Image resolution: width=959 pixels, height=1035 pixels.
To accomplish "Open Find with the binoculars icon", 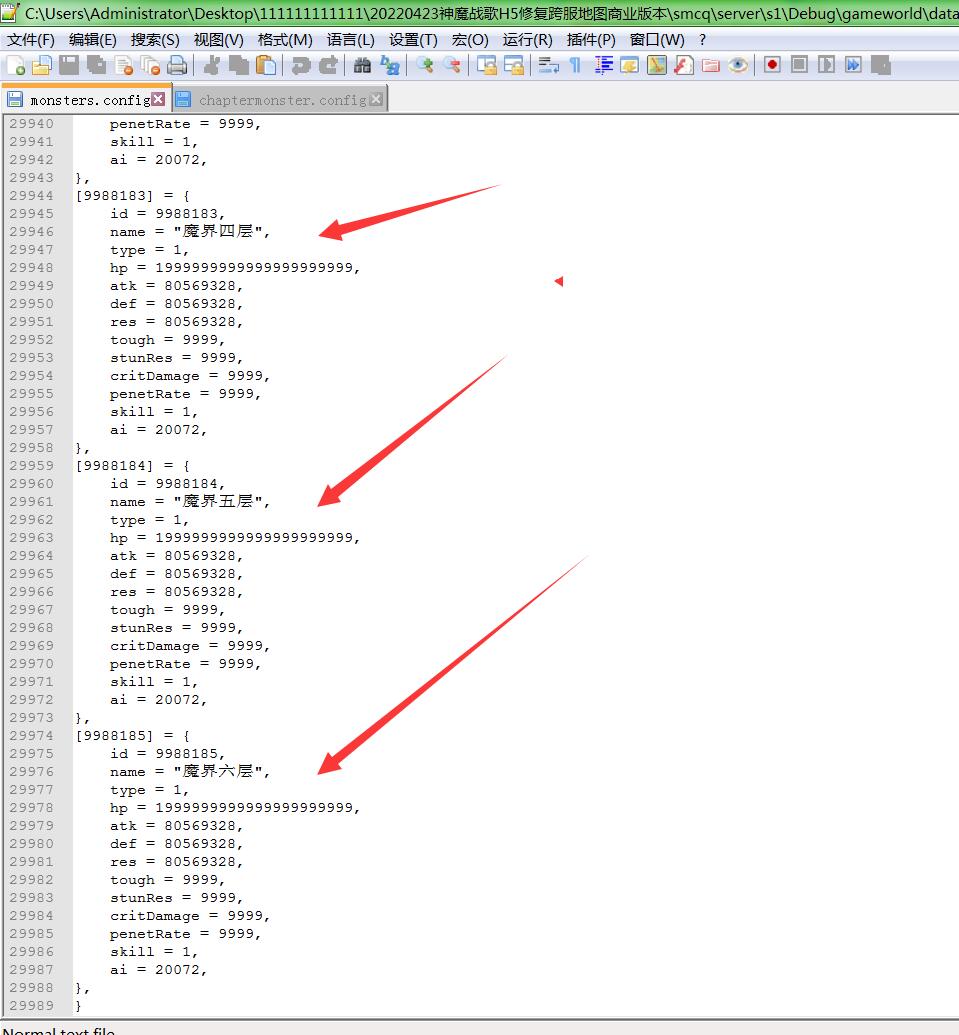I will click(362, 65).
